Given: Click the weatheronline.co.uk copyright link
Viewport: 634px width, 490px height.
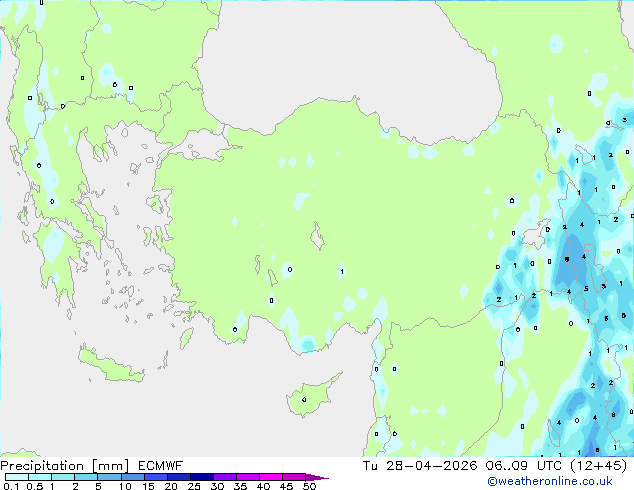Looking at the screenshot, I should click(549, 481).
